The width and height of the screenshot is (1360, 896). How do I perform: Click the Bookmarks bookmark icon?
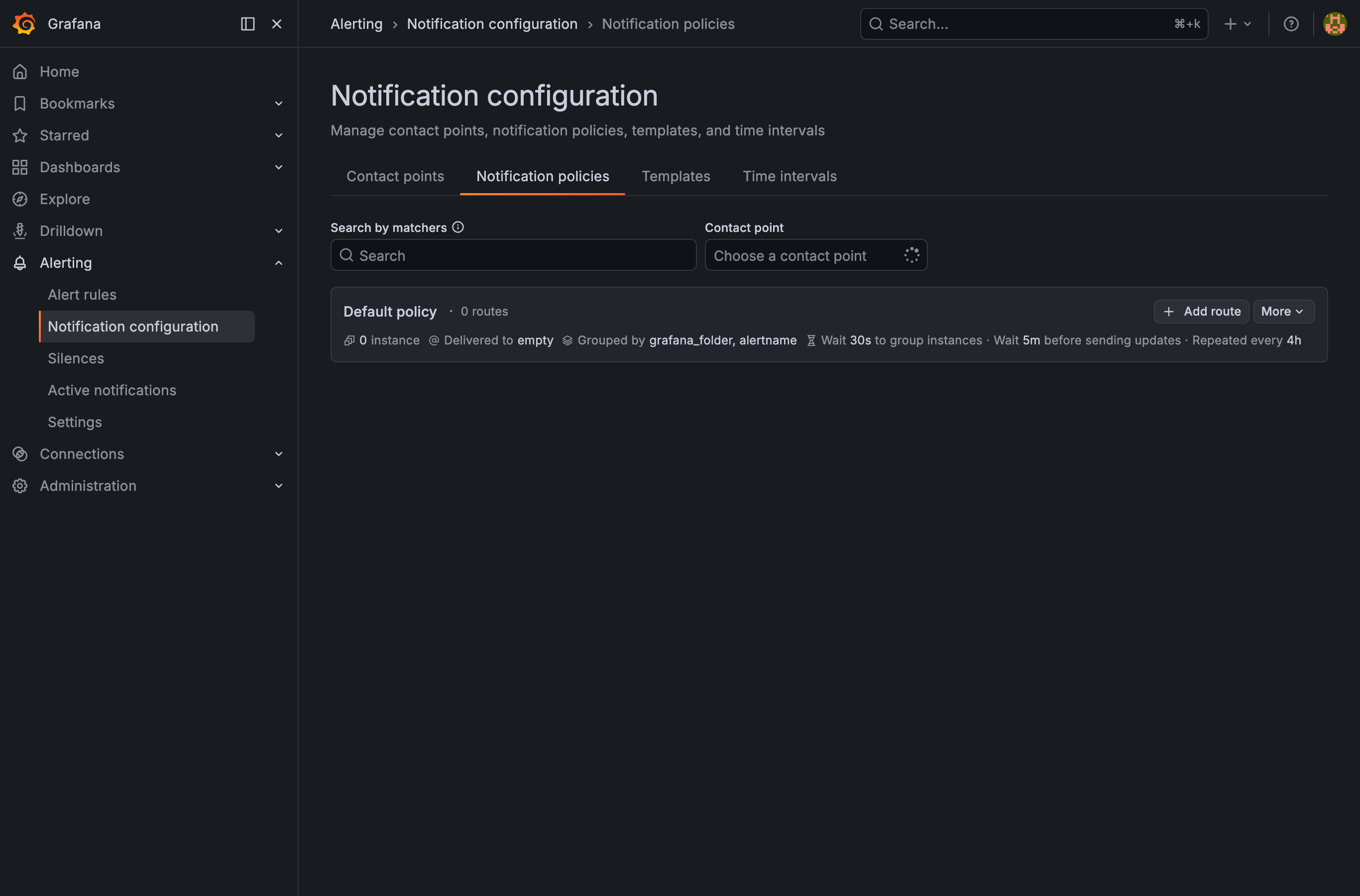[x=20, y=104]
